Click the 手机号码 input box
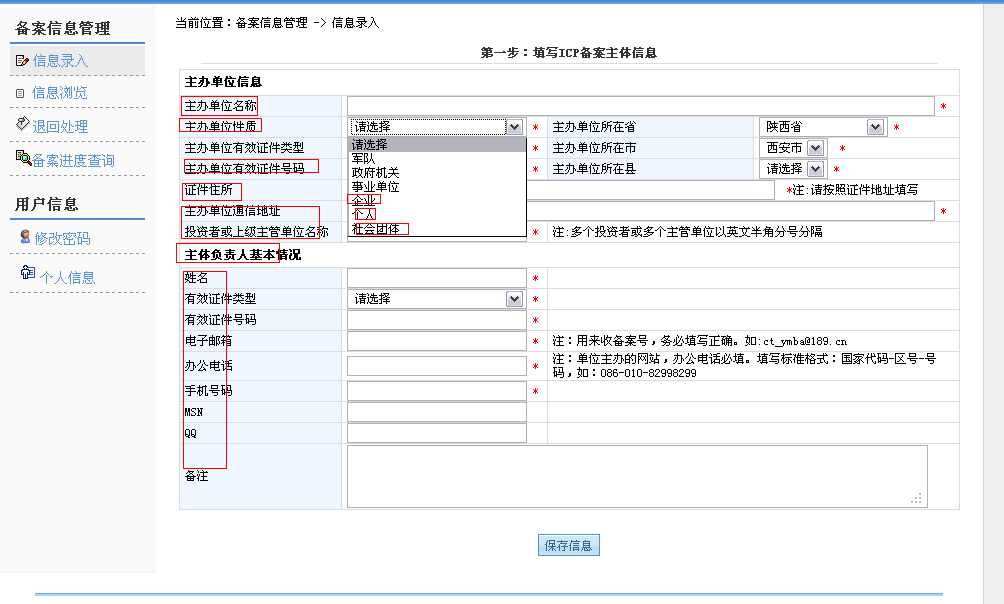The image size is (1004, 604). coord(436,391)
